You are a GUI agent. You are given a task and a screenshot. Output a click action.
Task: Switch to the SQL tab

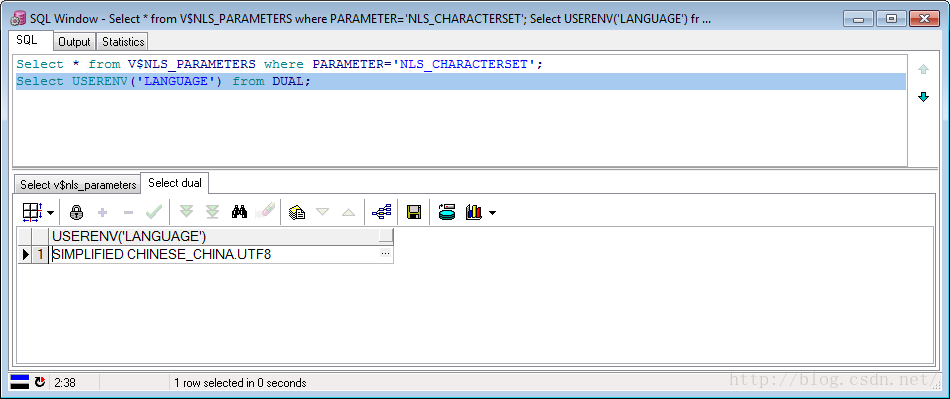click(27, 41)
